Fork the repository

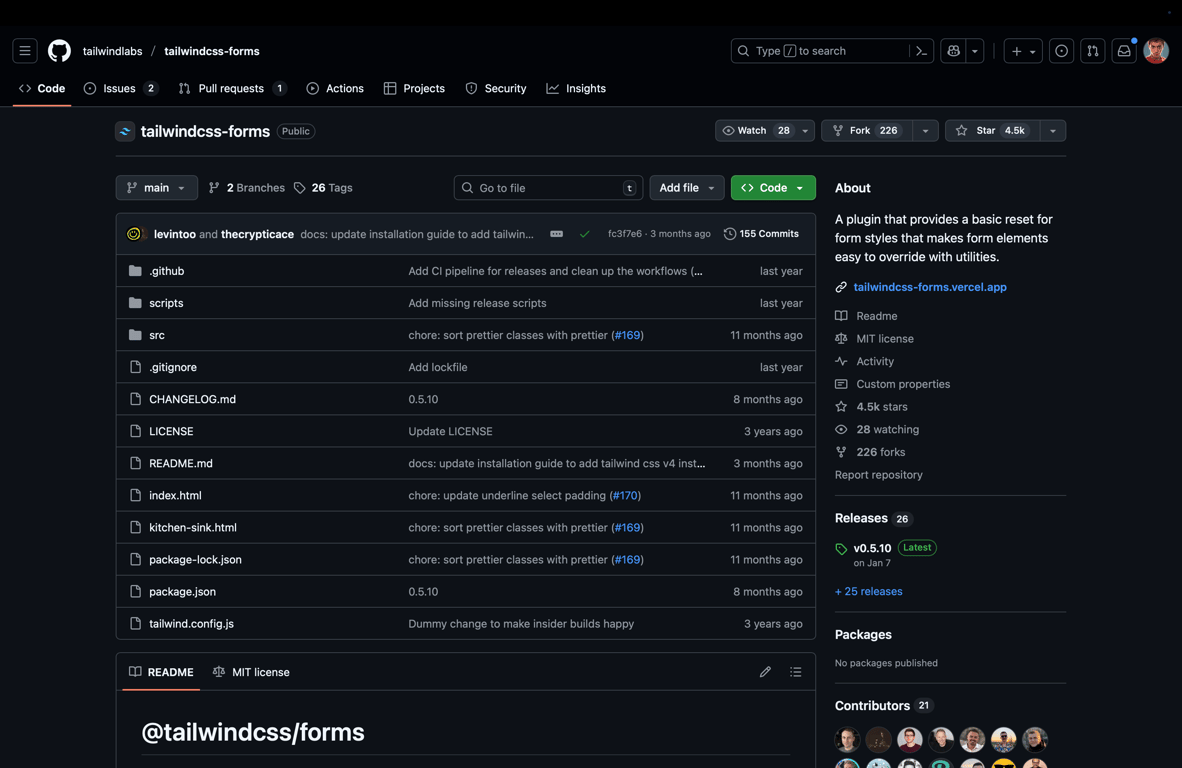tap(866, 130)
